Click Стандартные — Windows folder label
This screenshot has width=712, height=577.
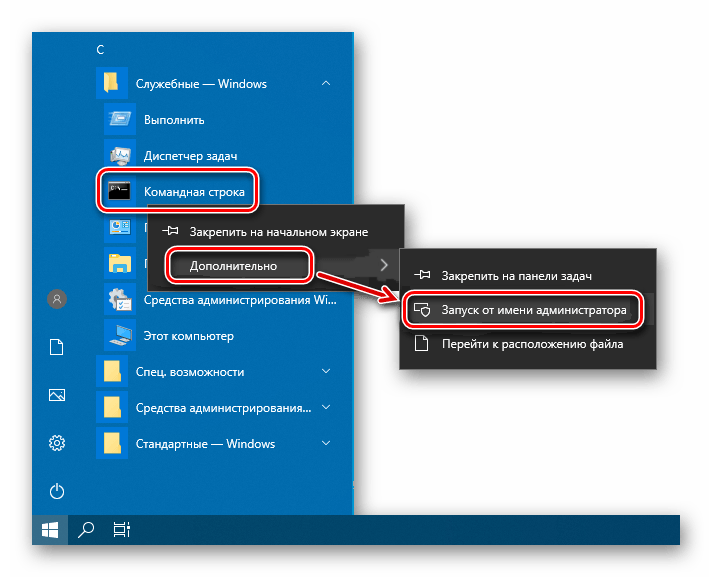205,444
